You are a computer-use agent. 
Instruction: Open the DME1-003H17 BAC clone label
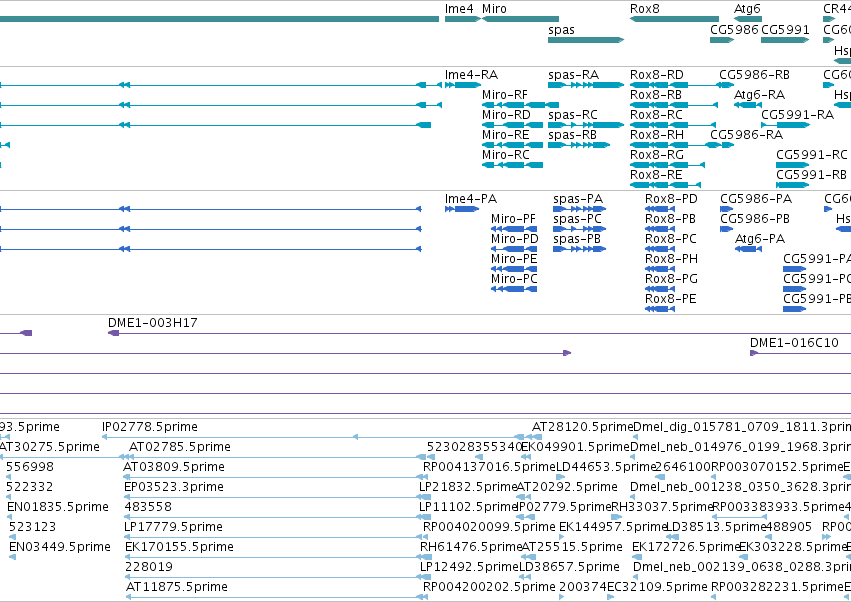[x=153, y=323]
